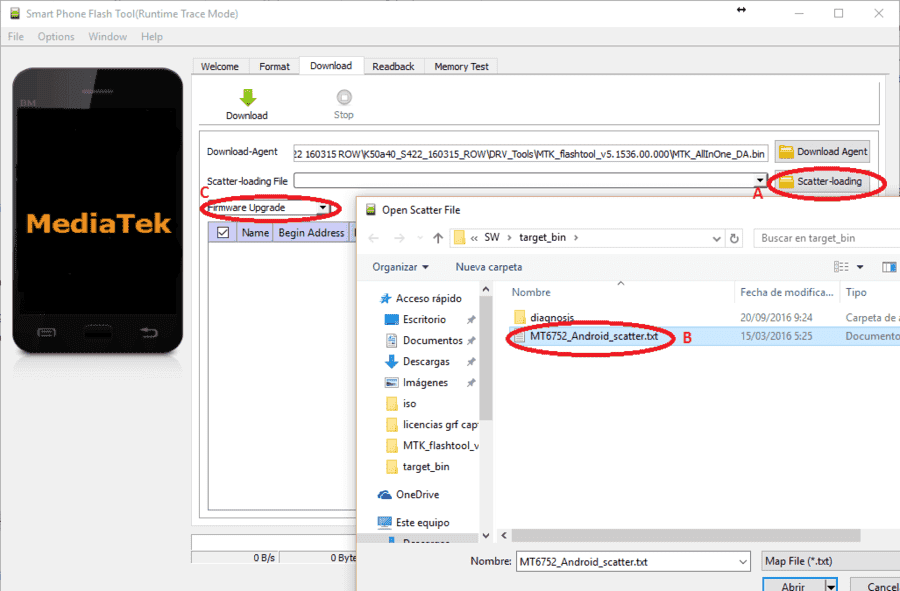The height and width of the screenshot is (591, 900).
Task: Refresh the target_bin folder listing
Action: tap(734, 238)
